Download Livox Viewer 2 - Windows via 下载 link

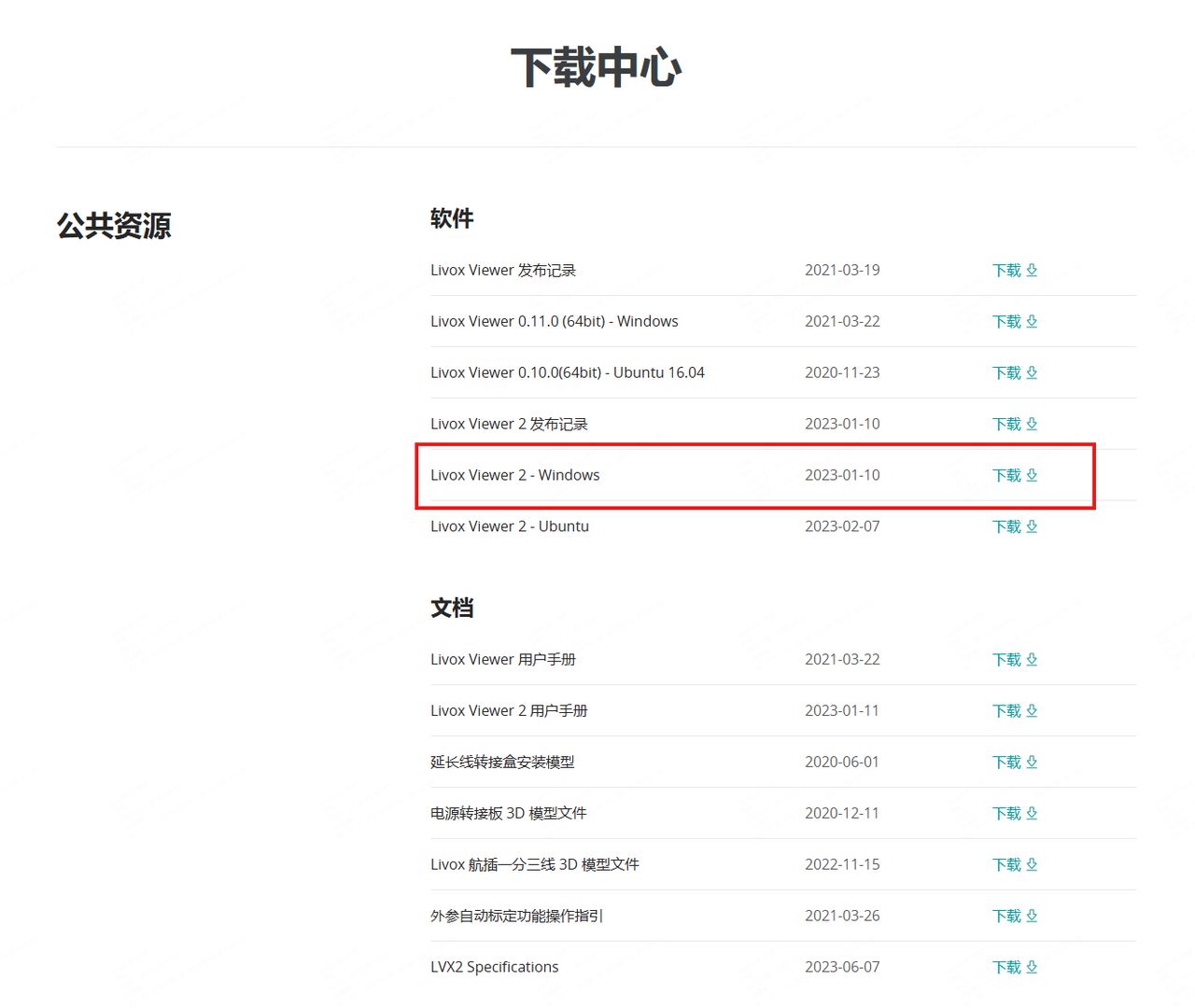point(1015,475)
